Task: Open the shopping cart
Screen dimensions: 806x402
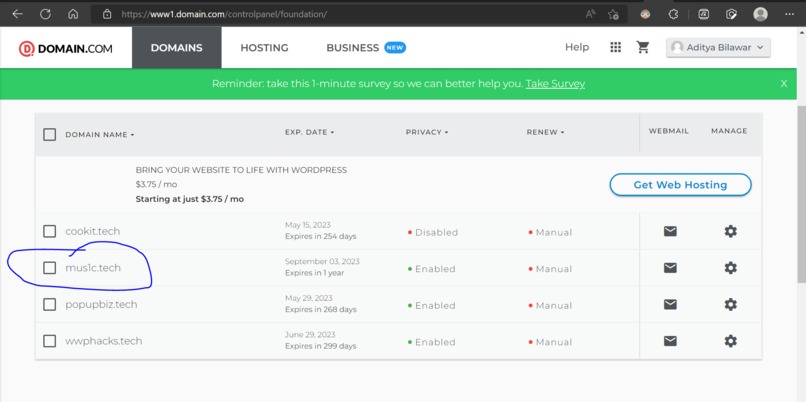Action: pos(643,47)
